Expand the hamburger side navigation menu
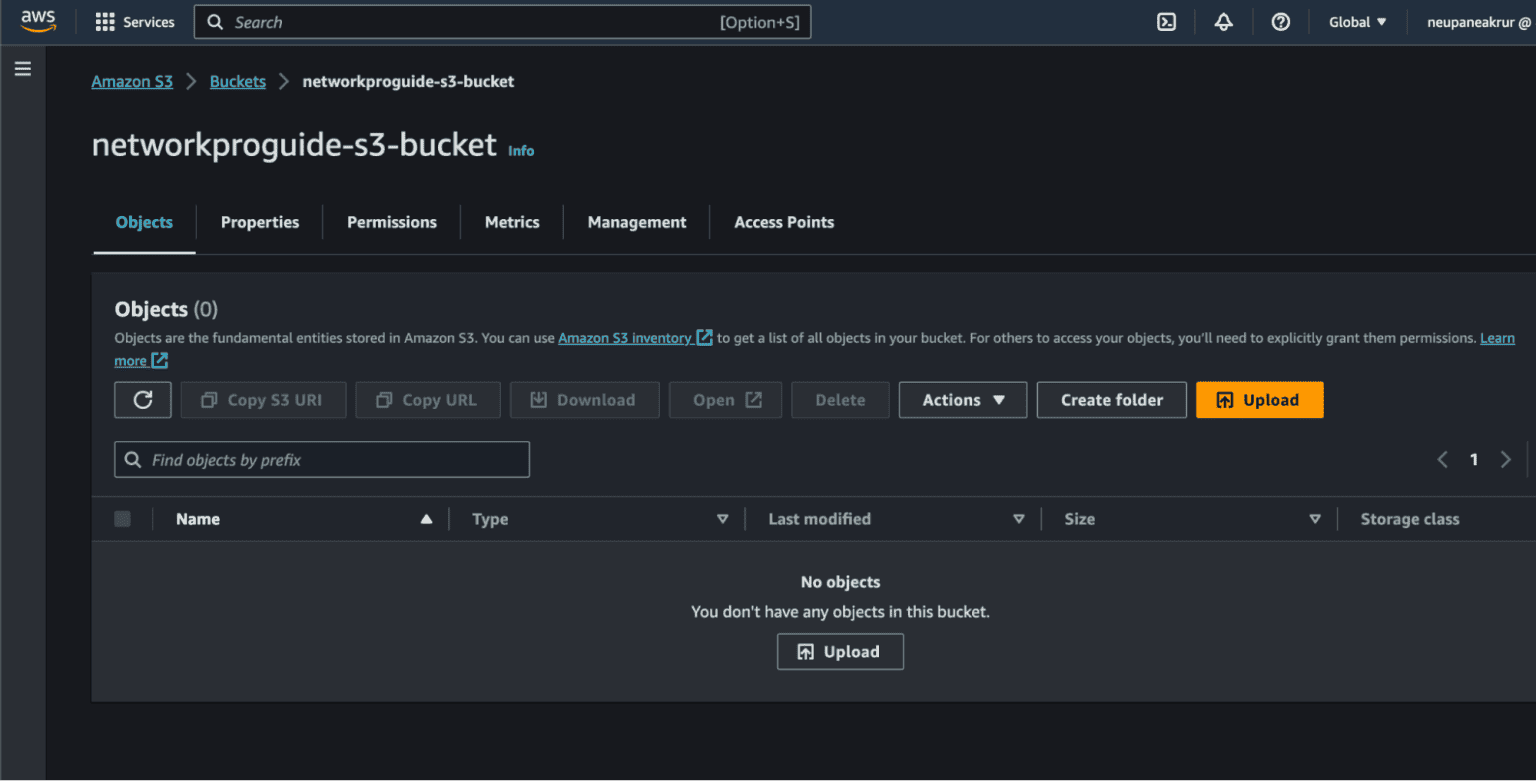 pos(22,69)
